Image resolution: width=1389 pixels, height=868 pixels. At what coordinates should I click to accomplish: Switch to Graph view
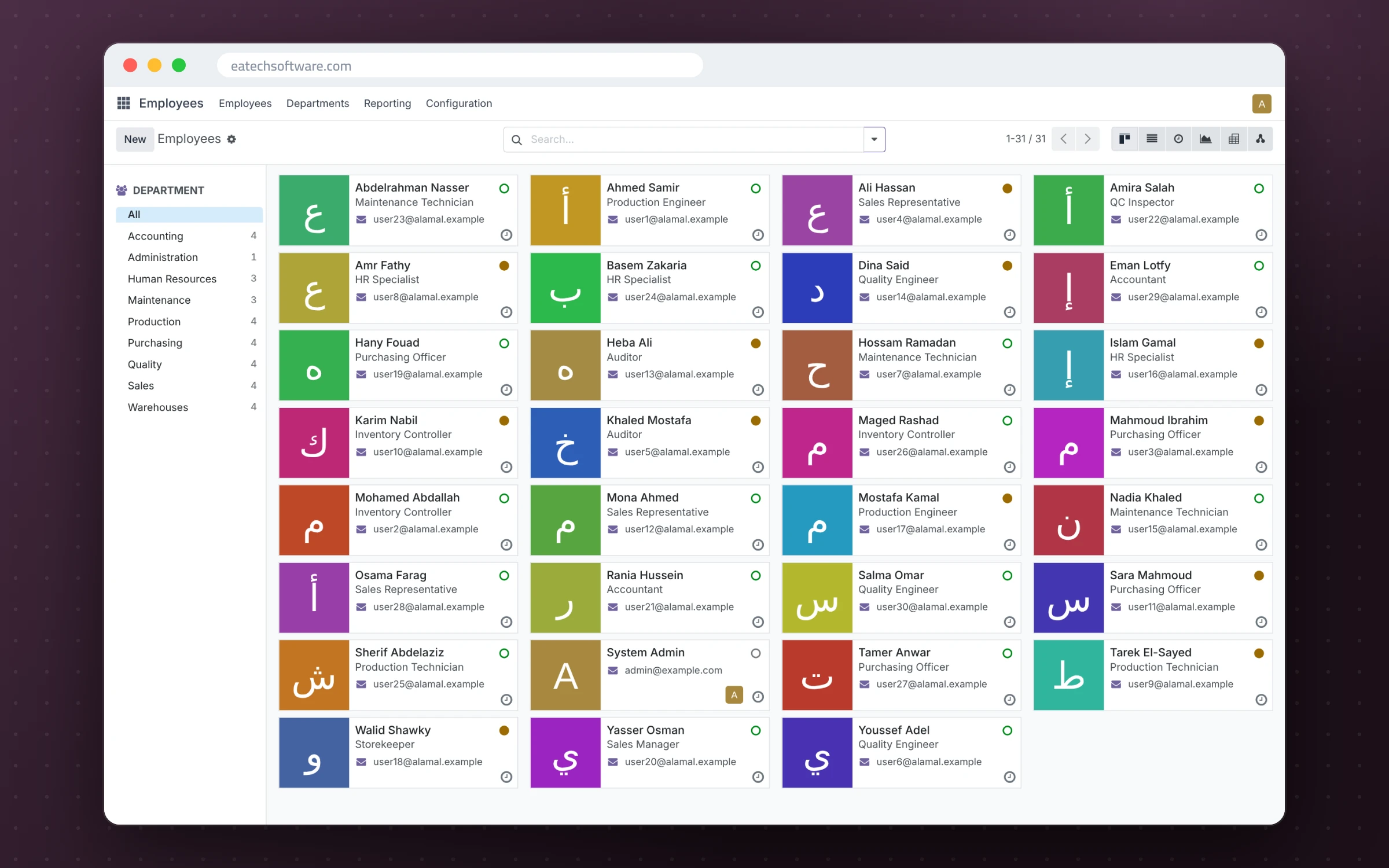point(1206,139)
